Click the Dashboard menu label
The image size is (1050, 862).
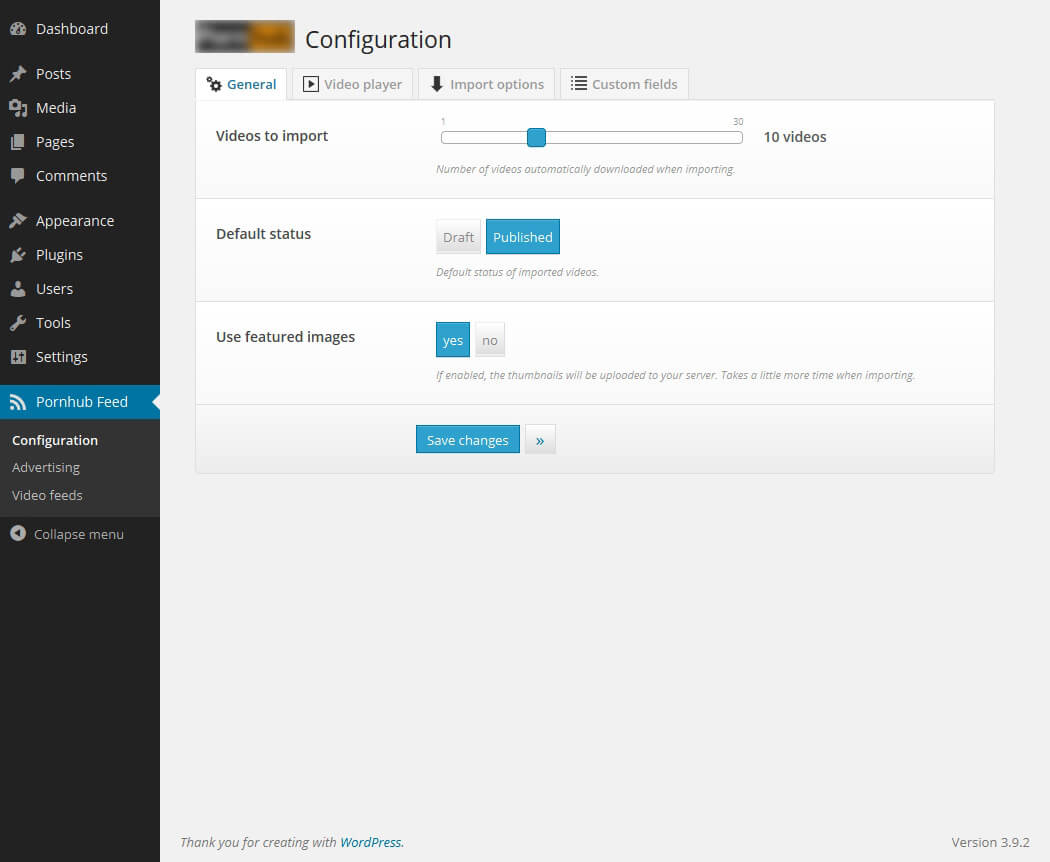[x=72, y=29]
